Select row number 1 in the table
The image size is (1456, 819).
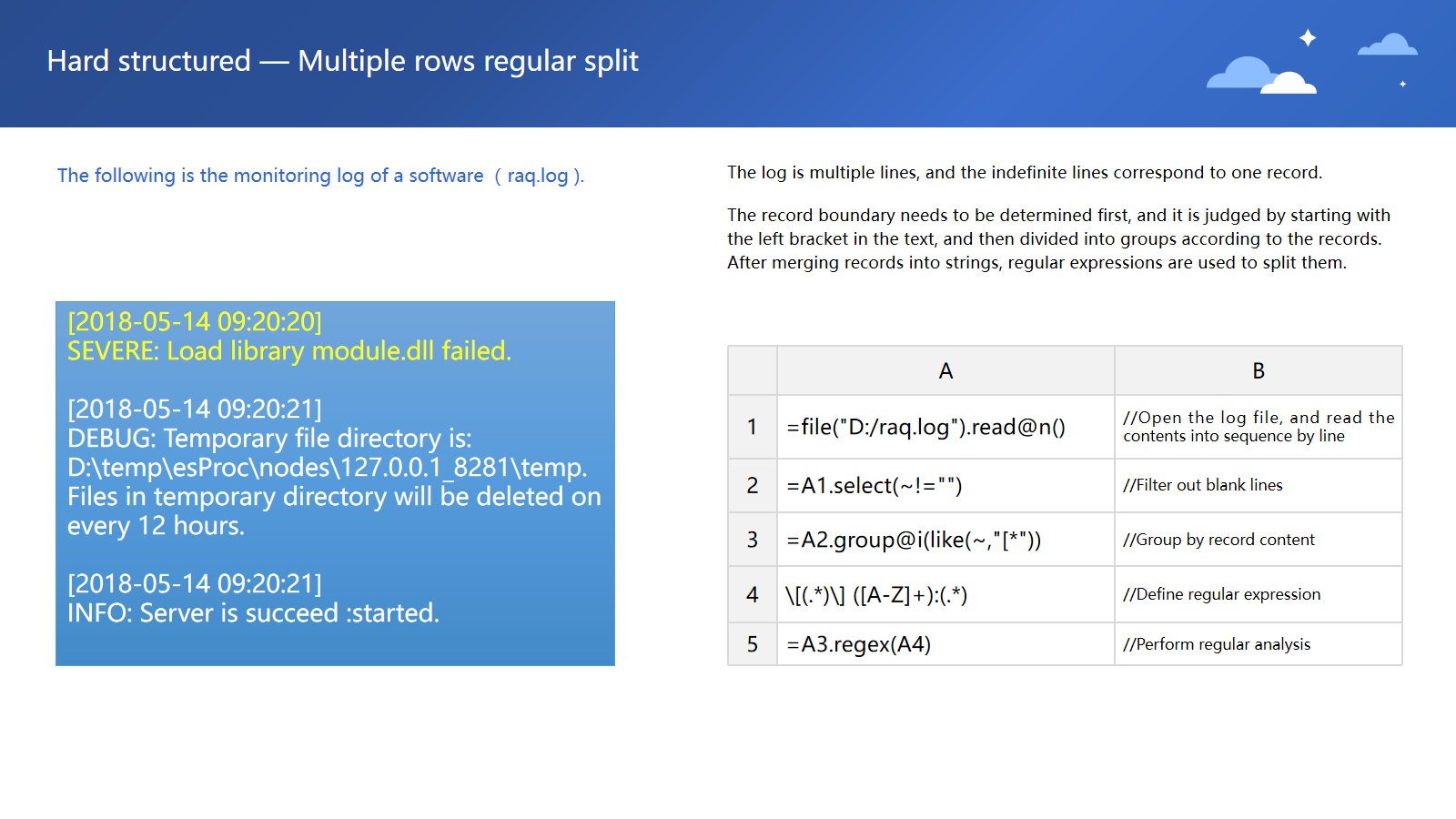pos(752,427)
